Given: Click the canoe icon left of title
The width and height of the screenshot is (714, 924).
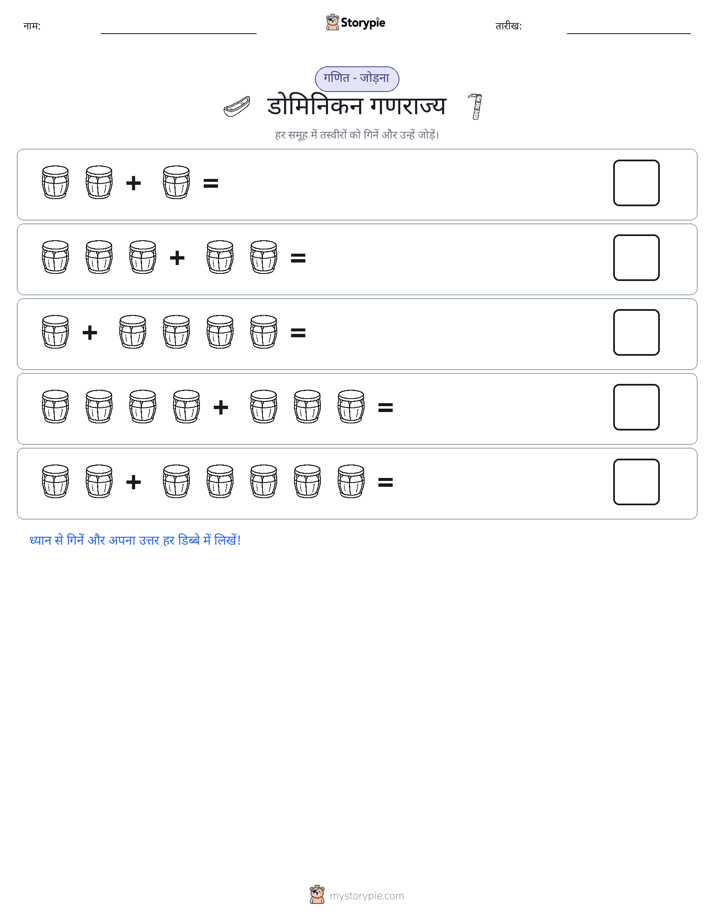Looking at the screenshot, I should coord(237,107).
